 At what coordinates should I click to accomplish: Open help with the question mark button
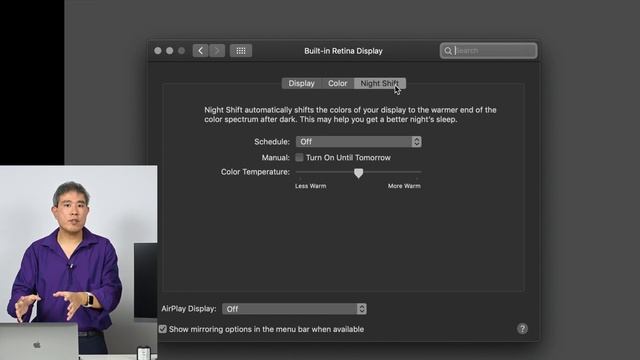(522, 329)
